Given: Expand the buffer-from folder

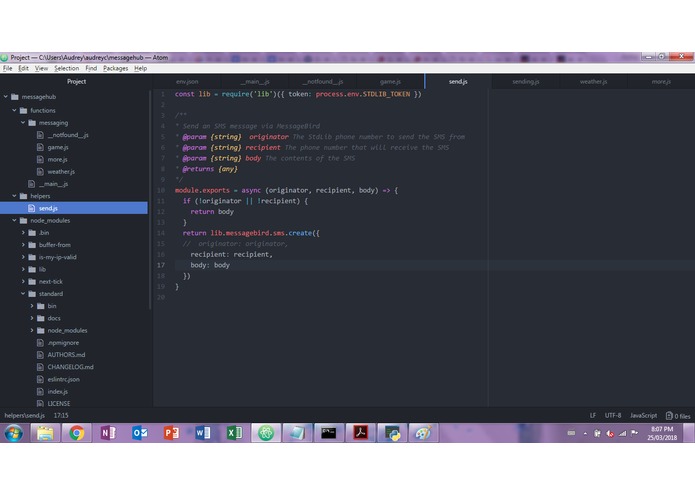Looking at the screenshot, I should pyautogui.click(x=23, y=245).
